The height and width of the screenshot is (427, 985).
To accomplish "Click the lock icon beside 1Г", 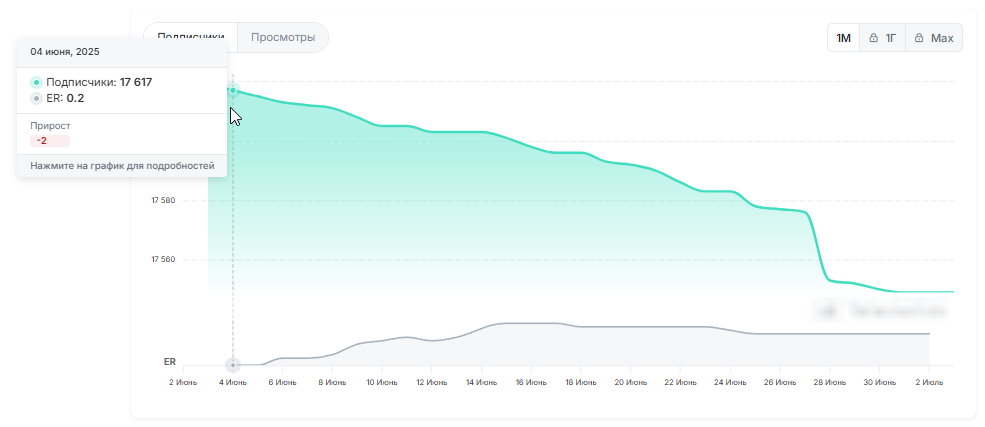I will click(873, 38).
